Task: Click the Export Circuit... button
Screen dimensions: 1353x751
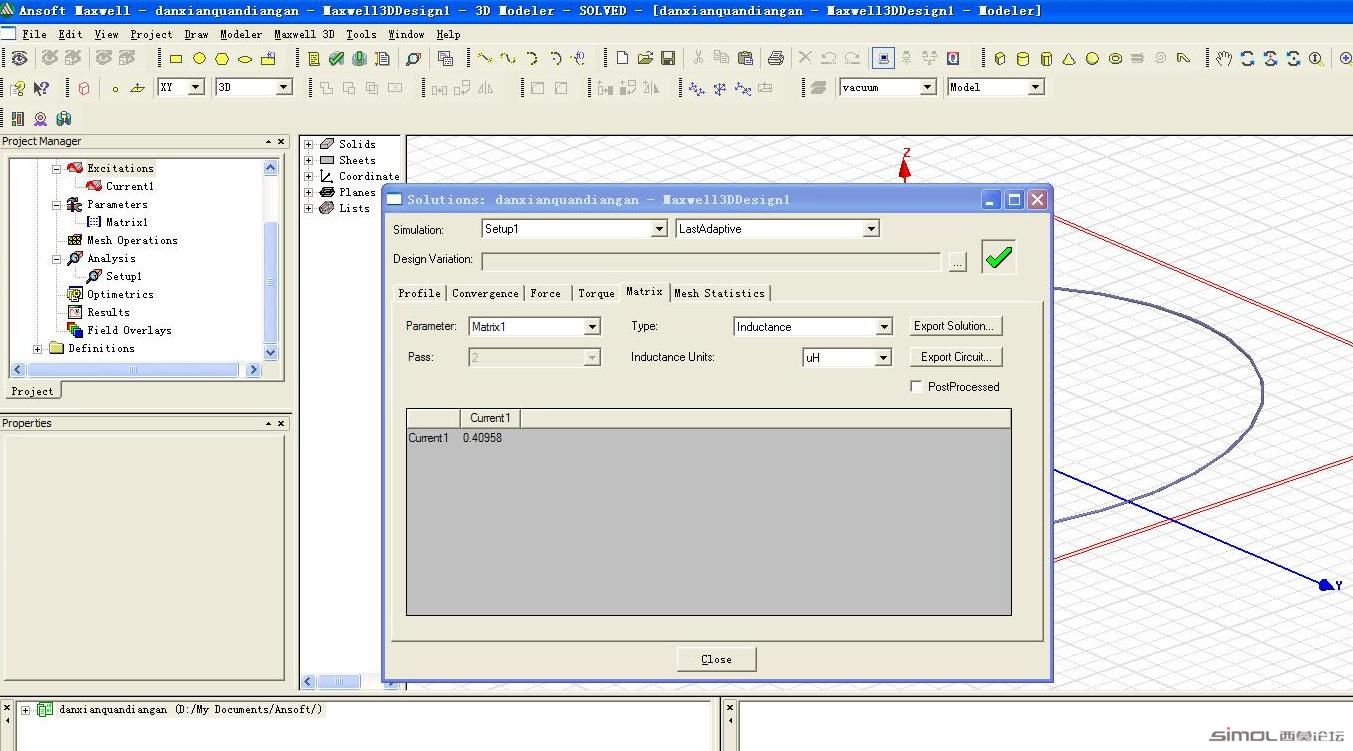Action: coord(955,357)
